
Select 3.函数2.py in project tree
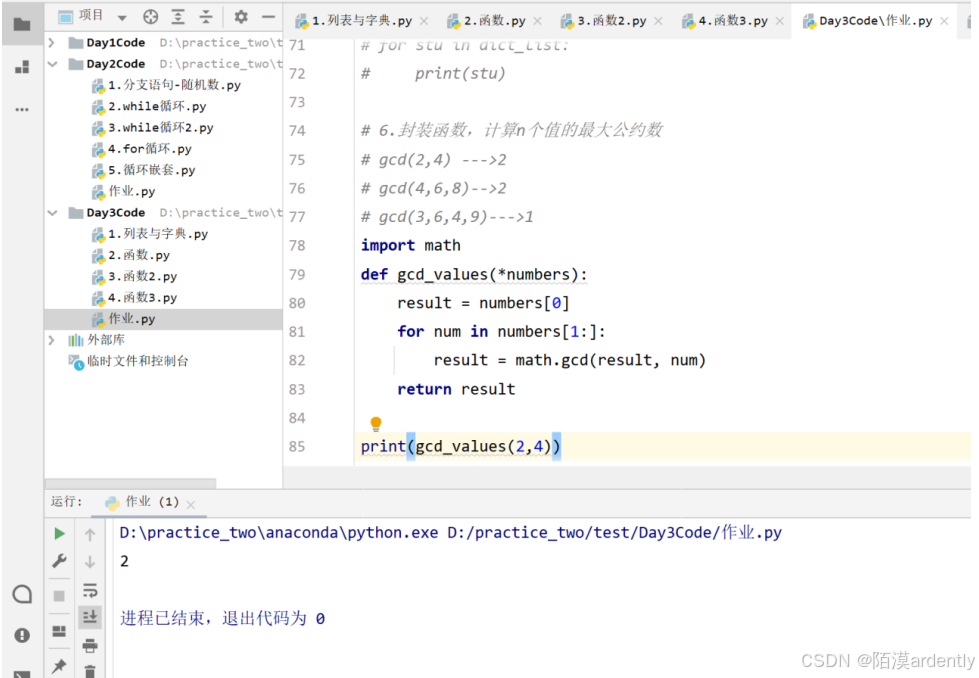134,277
